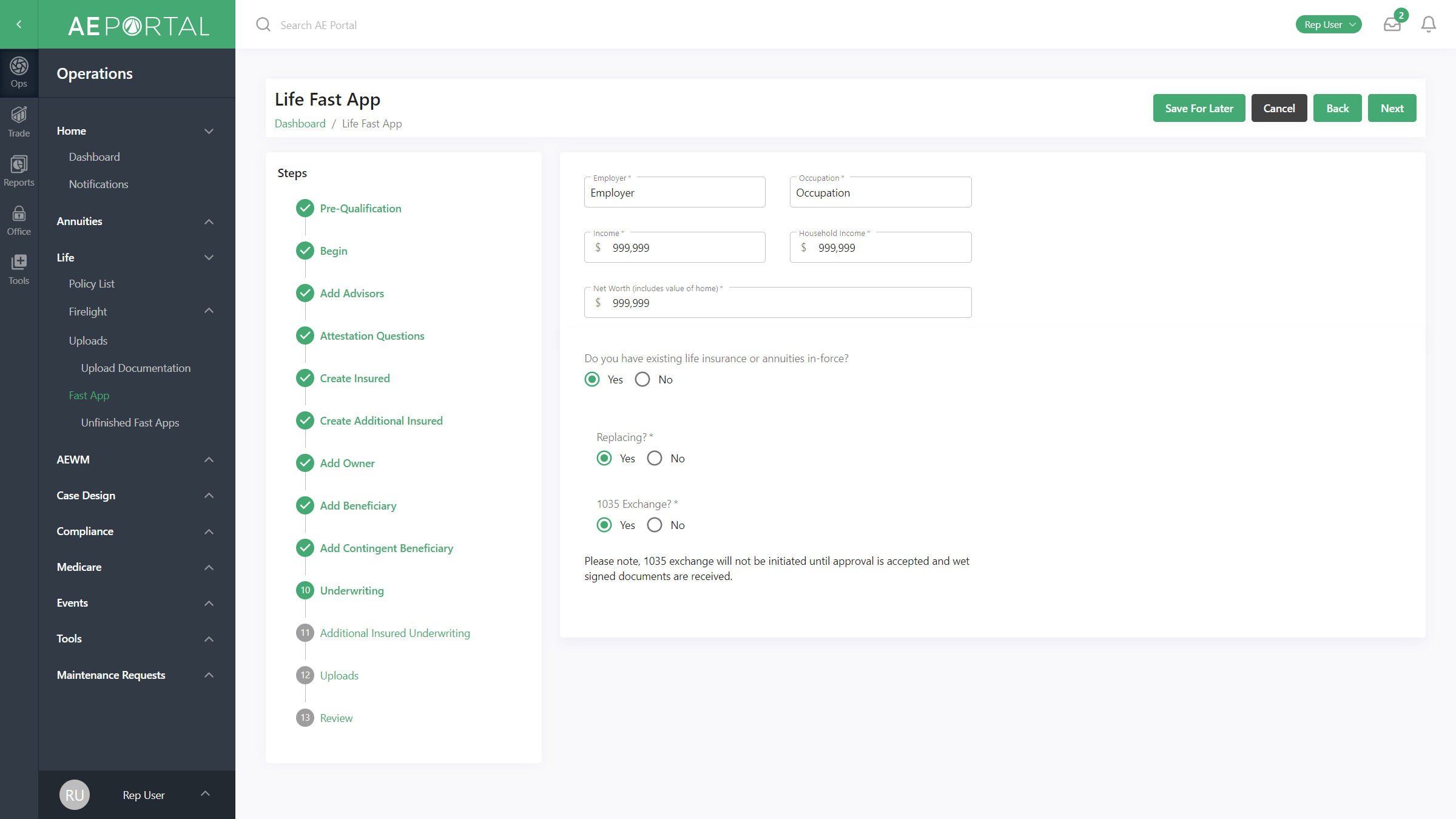This screenshot has width=1456, height=819.
Task: Click the search magnifier icon
Action: [263, 24]
